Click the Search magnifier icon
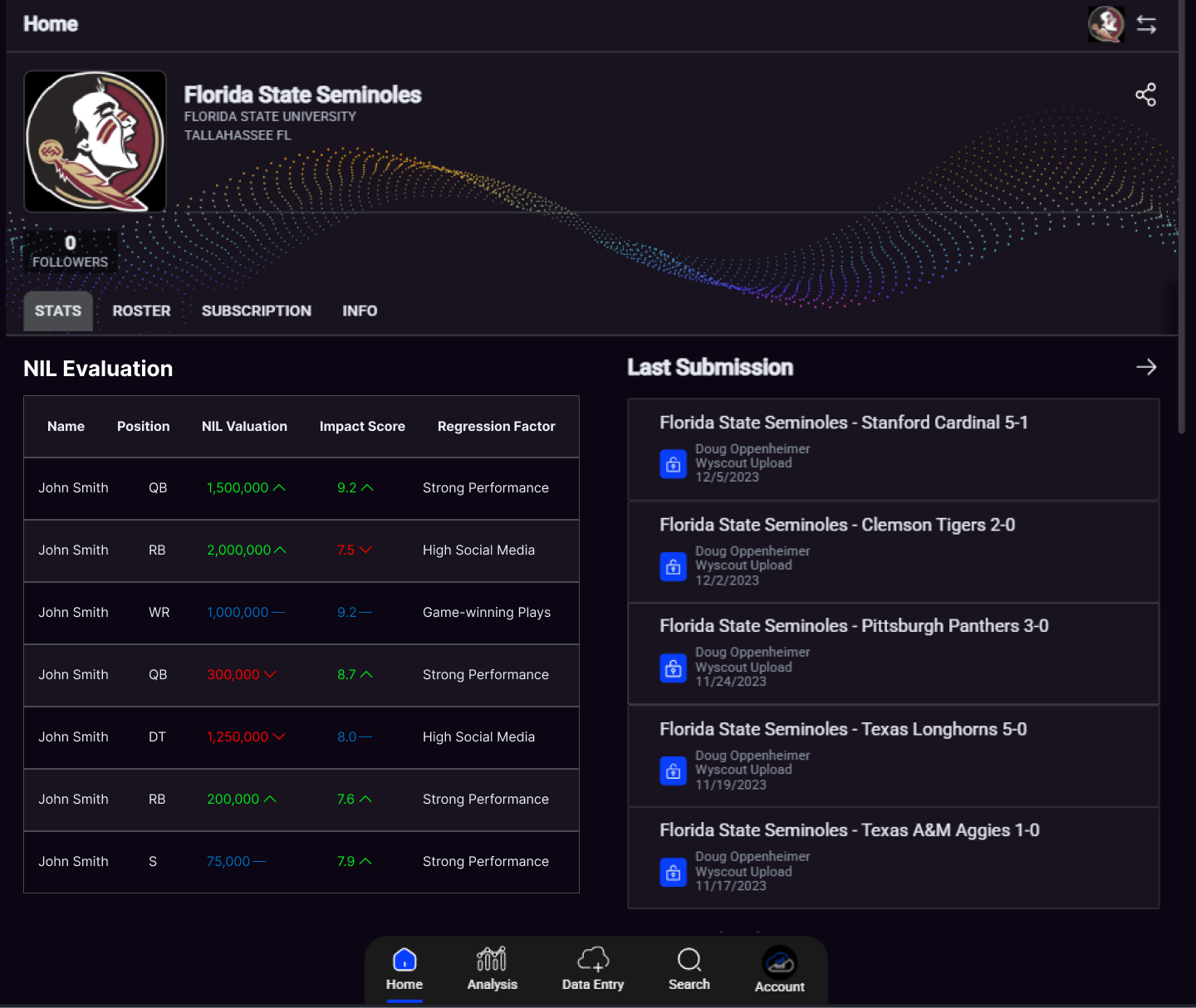The image size is (1196, 1008). [689, 960]
